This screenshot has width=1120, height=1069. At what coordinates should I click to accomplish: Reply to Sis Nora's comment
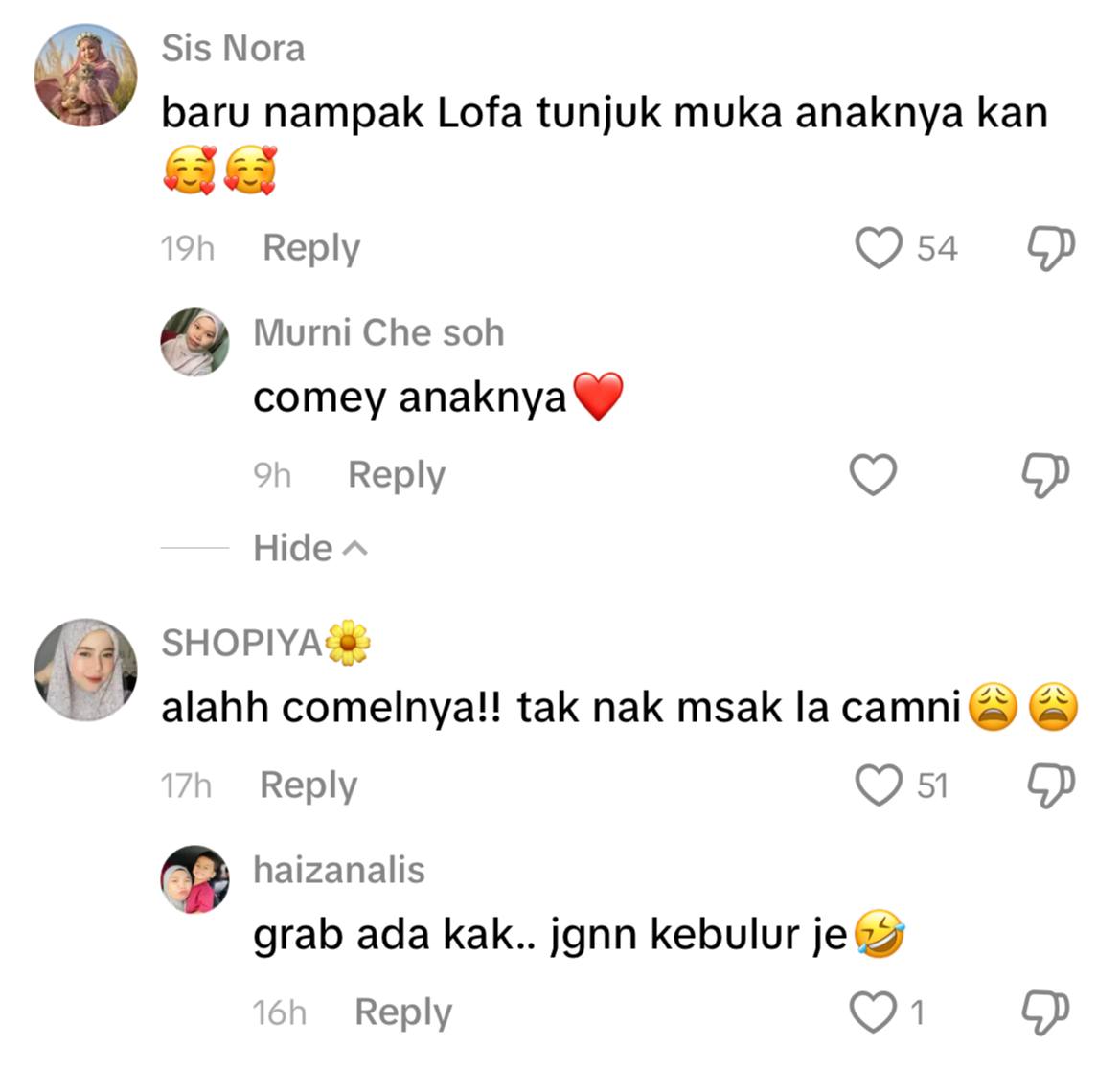pyautogui.click(x=311, y=248)
